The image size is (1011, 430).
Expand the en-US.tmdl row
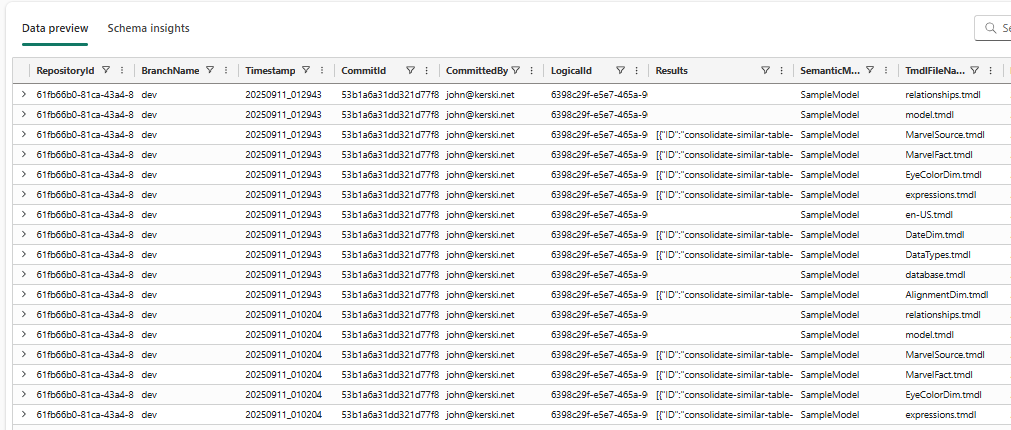point(23,214)
